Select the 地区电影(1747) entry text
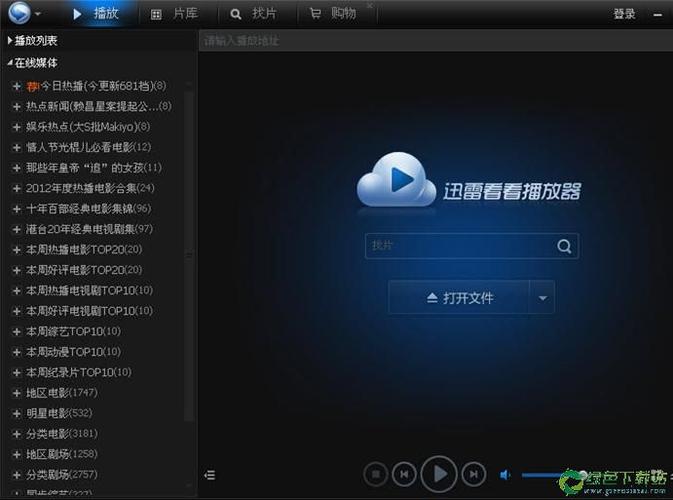 (x=62, y=393)
